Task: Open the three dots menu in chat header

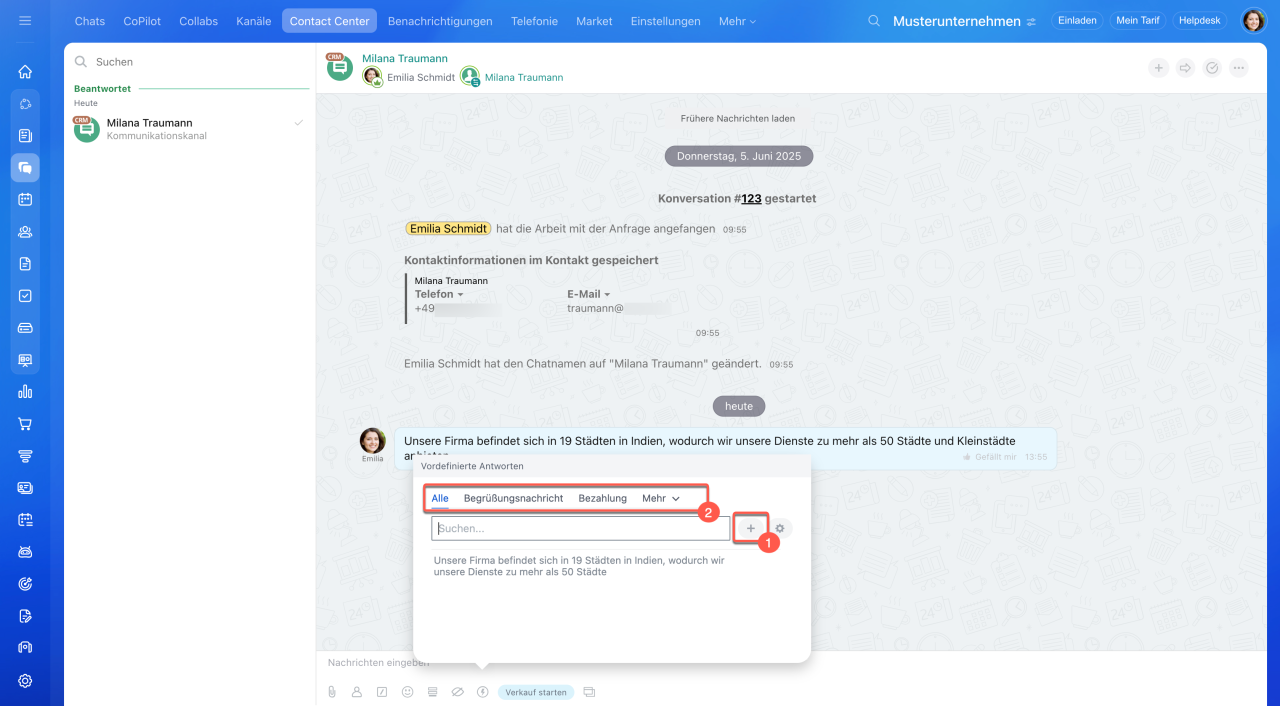Action: (1239, 68)
